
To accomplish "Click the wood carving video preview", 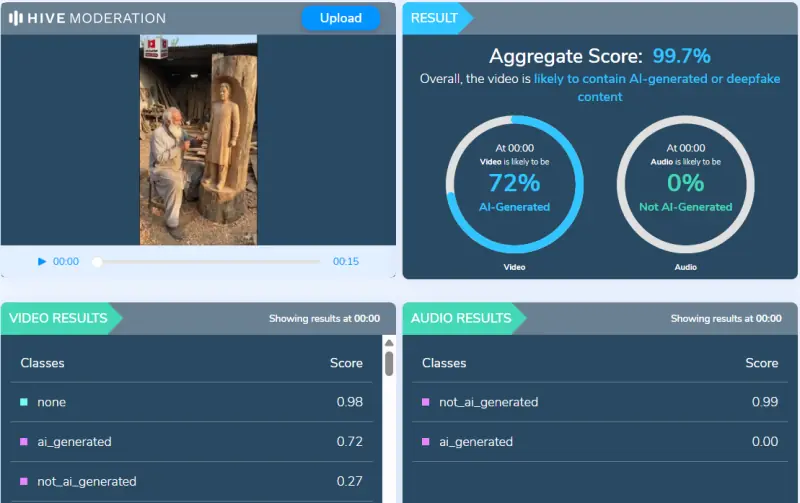I will pos(199,140).
